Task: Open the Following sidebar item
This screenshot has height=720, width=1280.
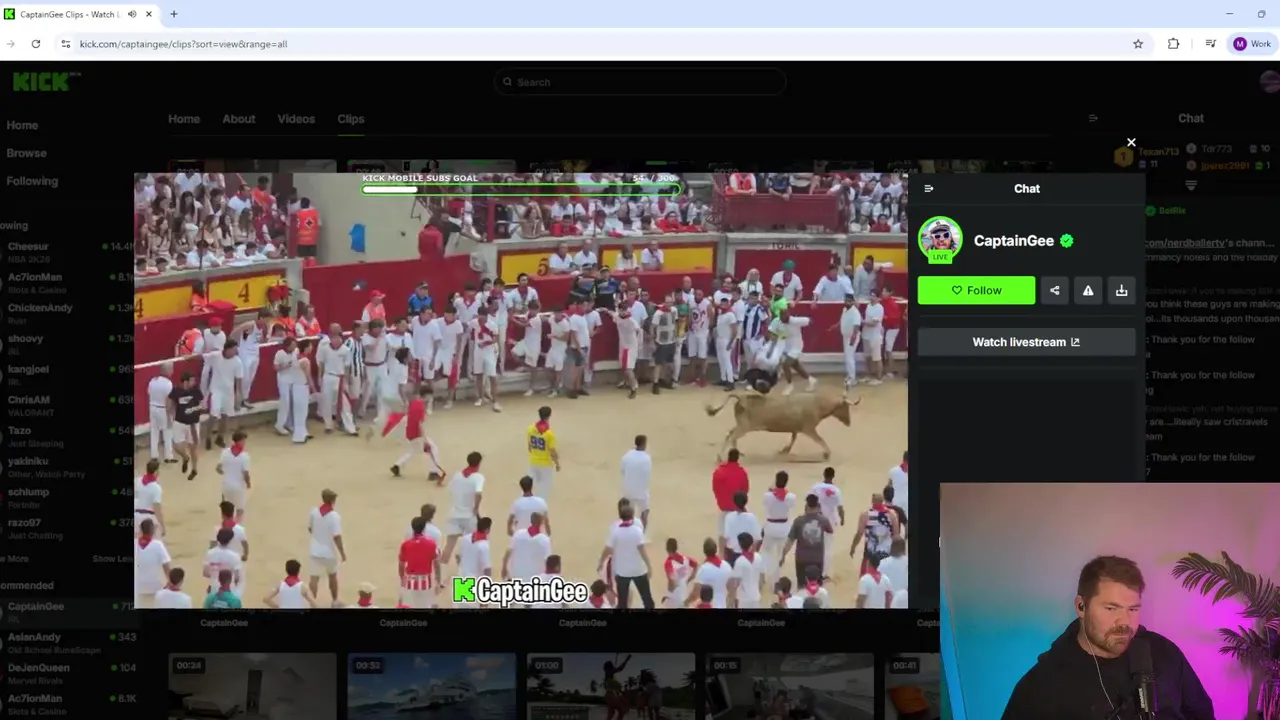Action: click(32, 181)
